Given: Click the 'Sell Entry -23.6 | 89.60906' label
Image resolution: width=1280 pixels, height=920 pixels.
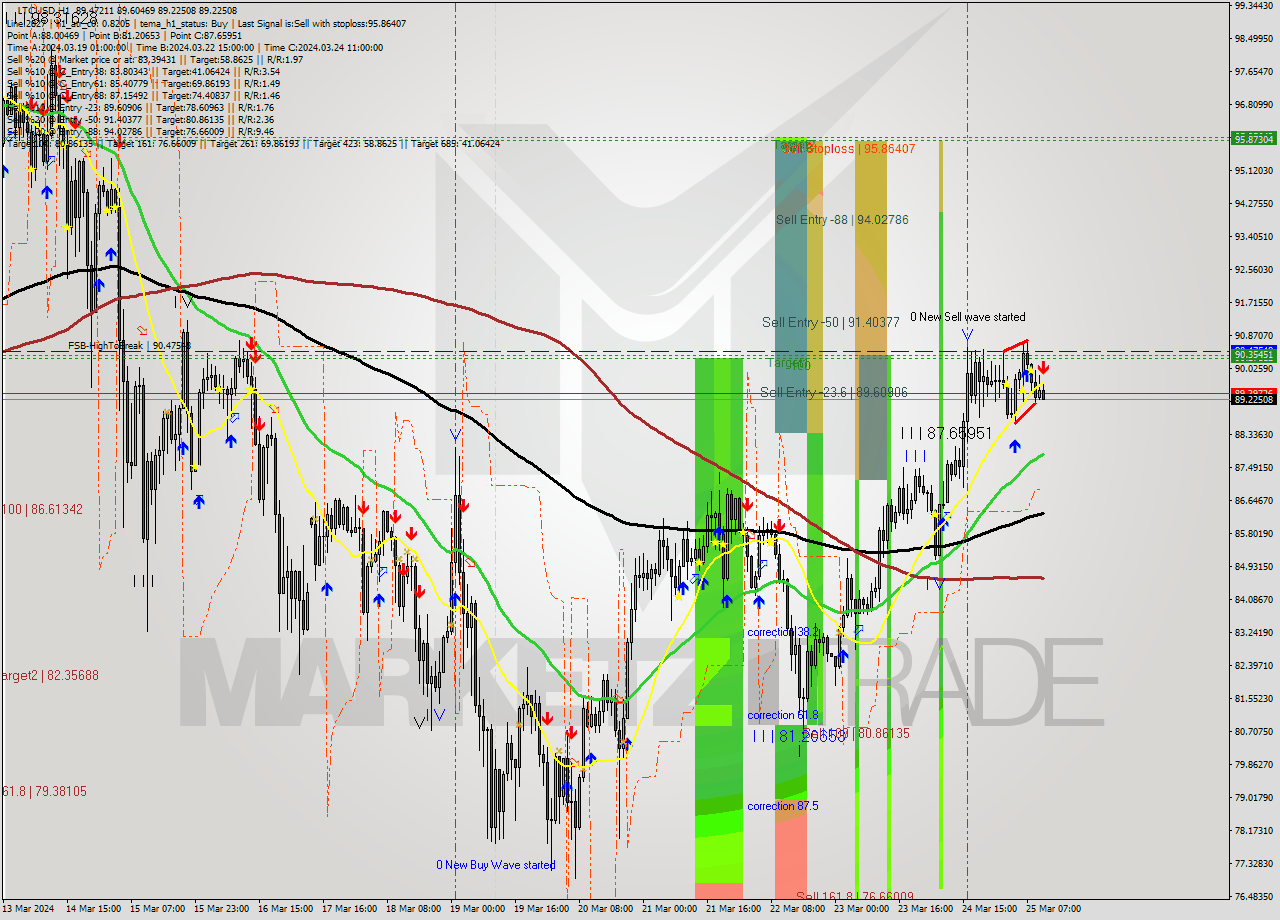Looking at the screenshot, I should tap(834, 392).
